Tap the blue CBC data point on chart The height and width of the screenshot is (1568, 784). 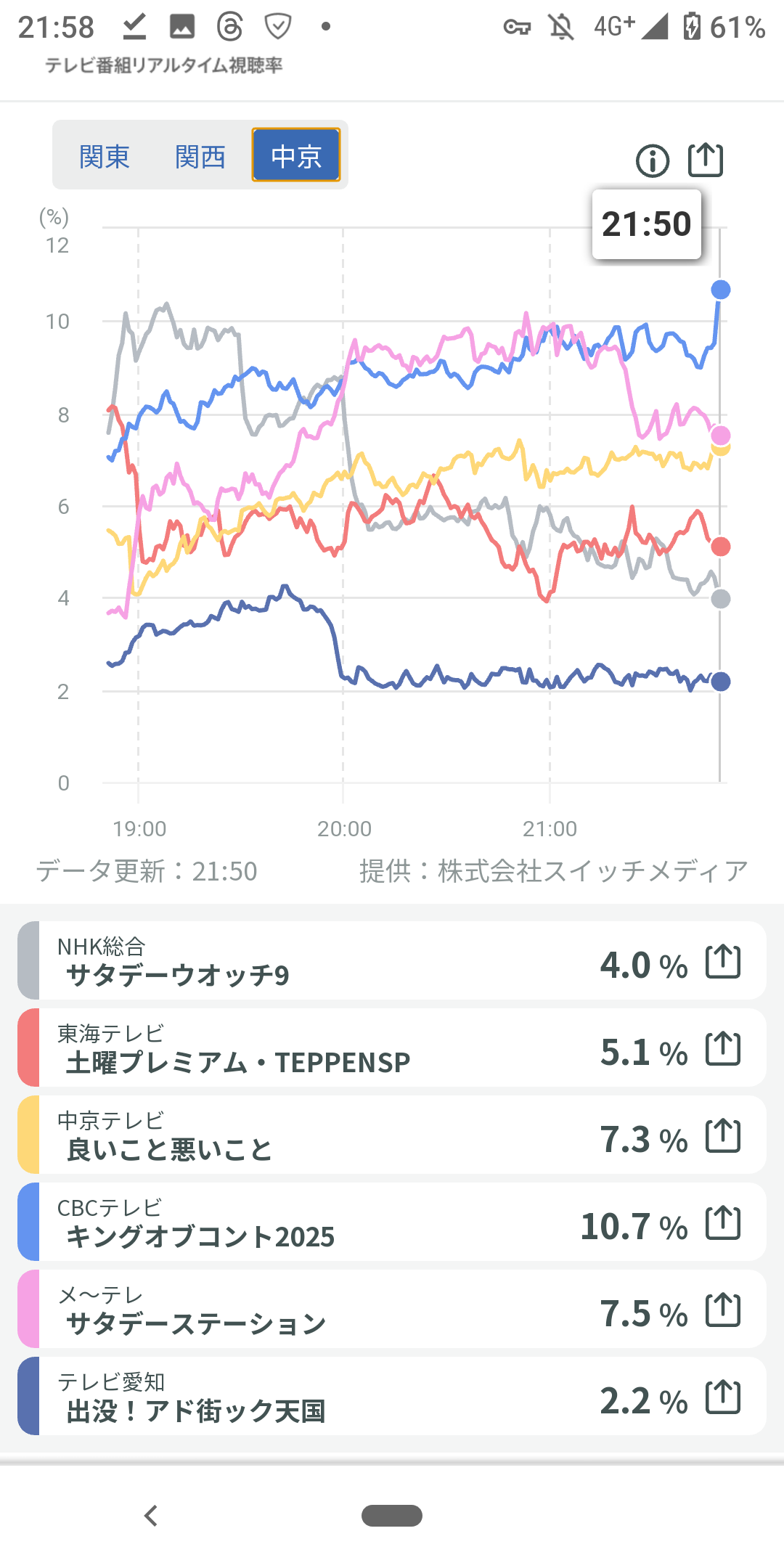click(721, 290)
